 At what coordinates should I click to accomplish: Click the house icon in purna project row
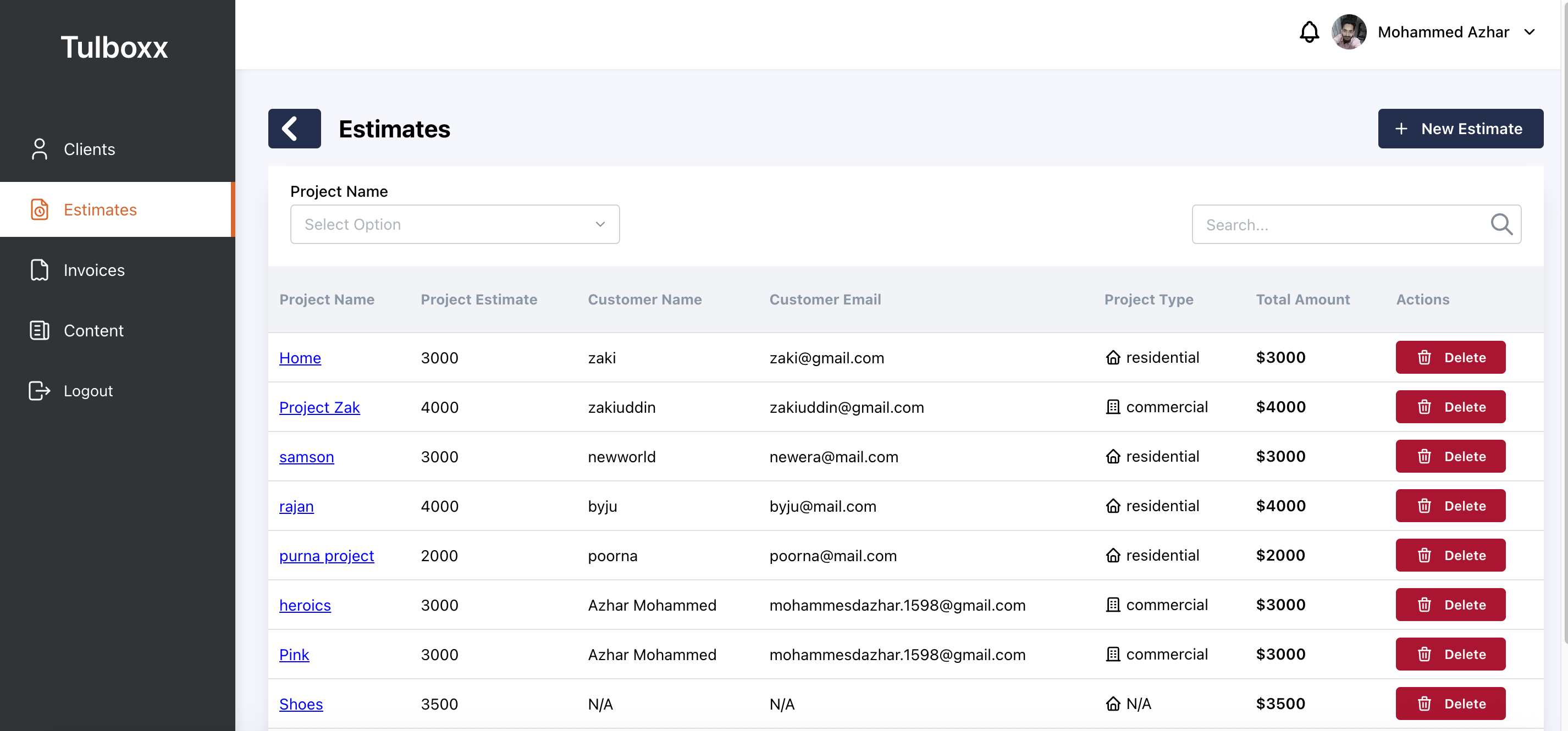point(1113,555)
